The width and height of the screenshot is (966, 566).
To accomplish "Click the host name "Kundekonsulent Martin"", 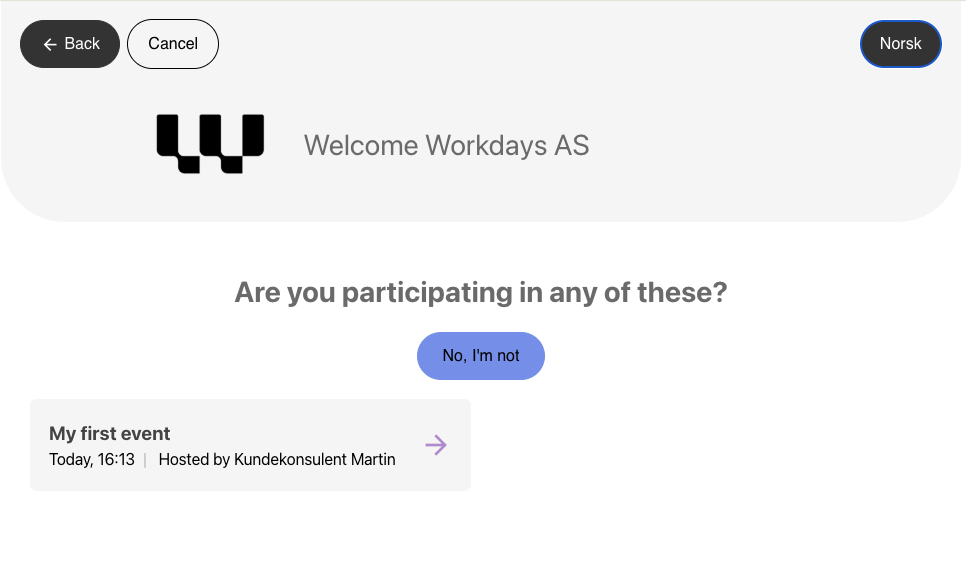I will pos(315,460).
